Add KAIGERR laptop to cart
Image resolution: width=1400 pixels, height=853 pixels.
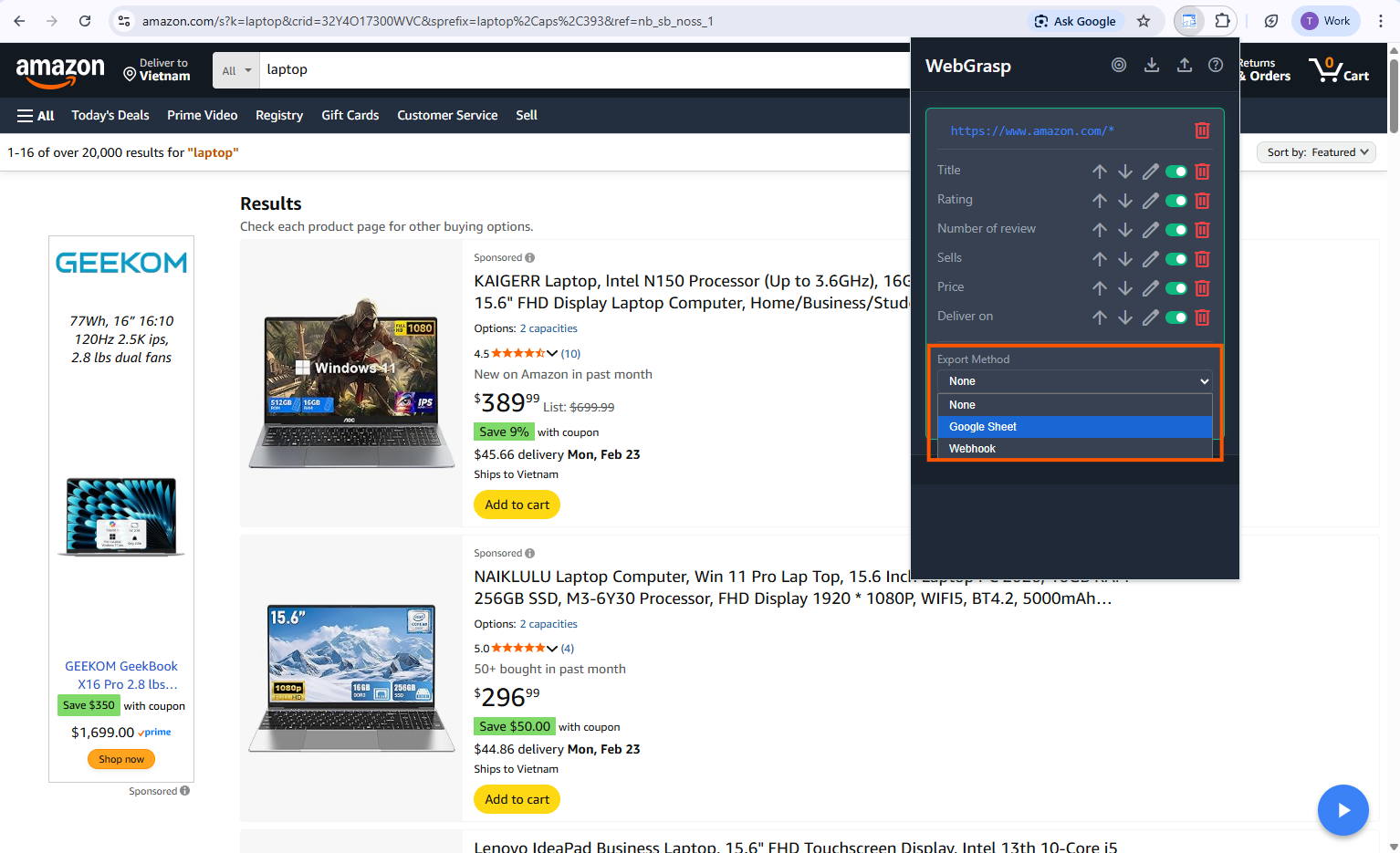coord(517,504)
